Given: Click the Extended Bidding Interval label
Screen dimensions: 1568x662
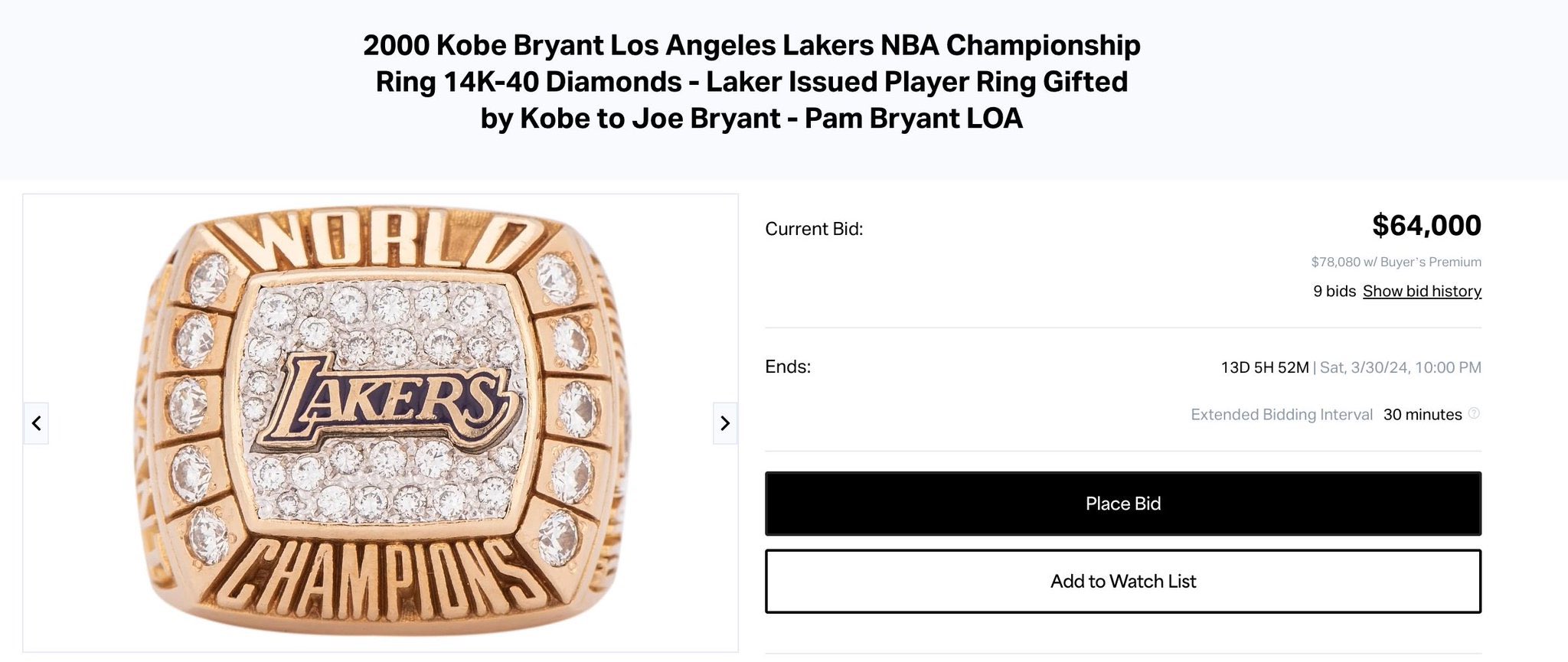Looking at the screenshot, I should pyautogui.click(x=1282, y=415).
